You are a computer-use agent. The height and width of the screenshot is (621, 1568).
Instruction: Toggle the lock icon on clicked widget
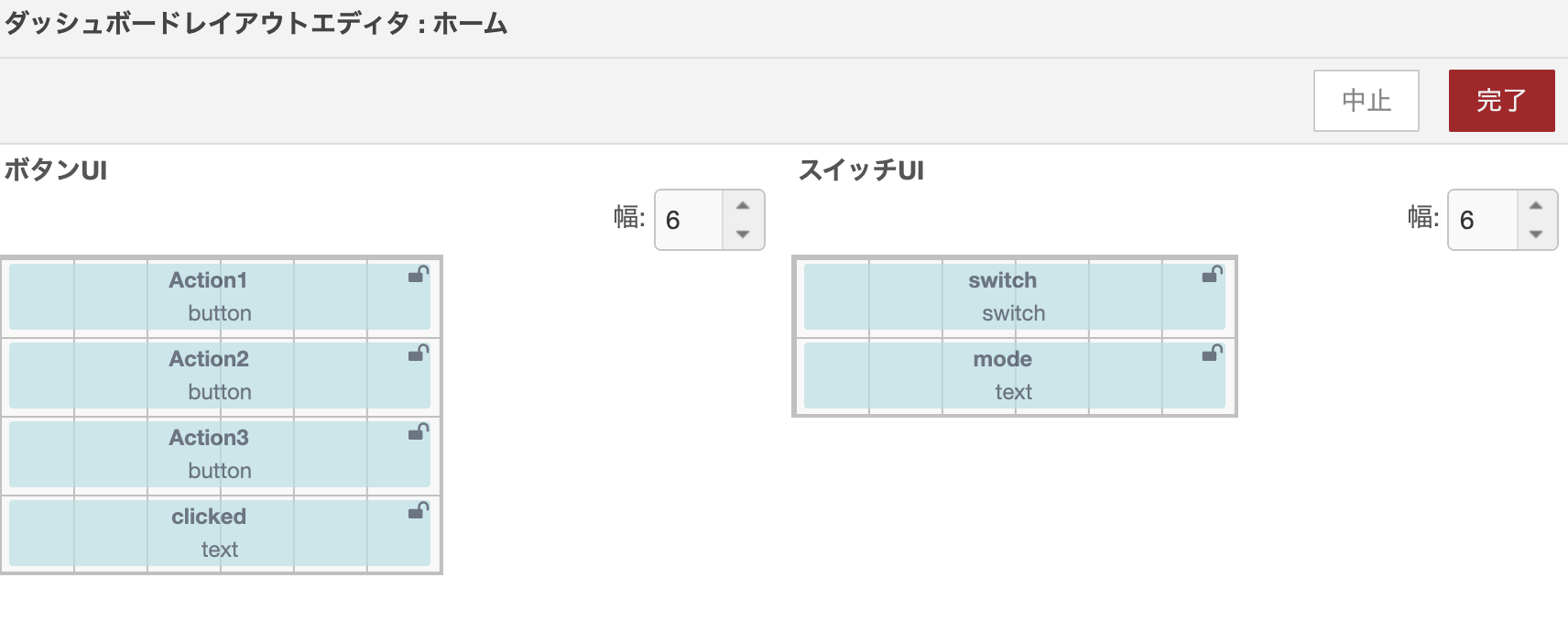pos(419,510)
